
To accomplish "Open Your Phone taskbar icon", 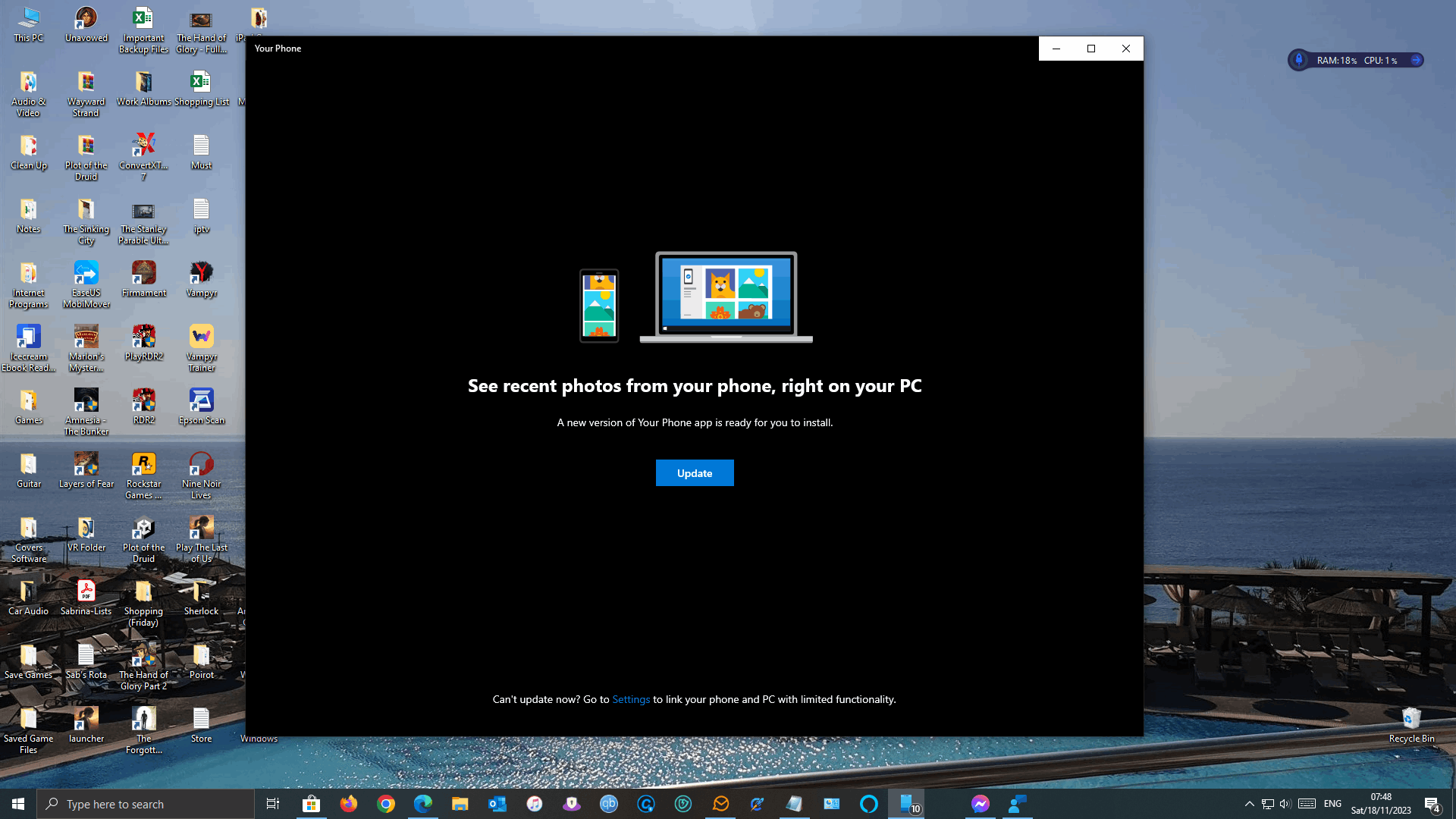I will tap(908, 804).
